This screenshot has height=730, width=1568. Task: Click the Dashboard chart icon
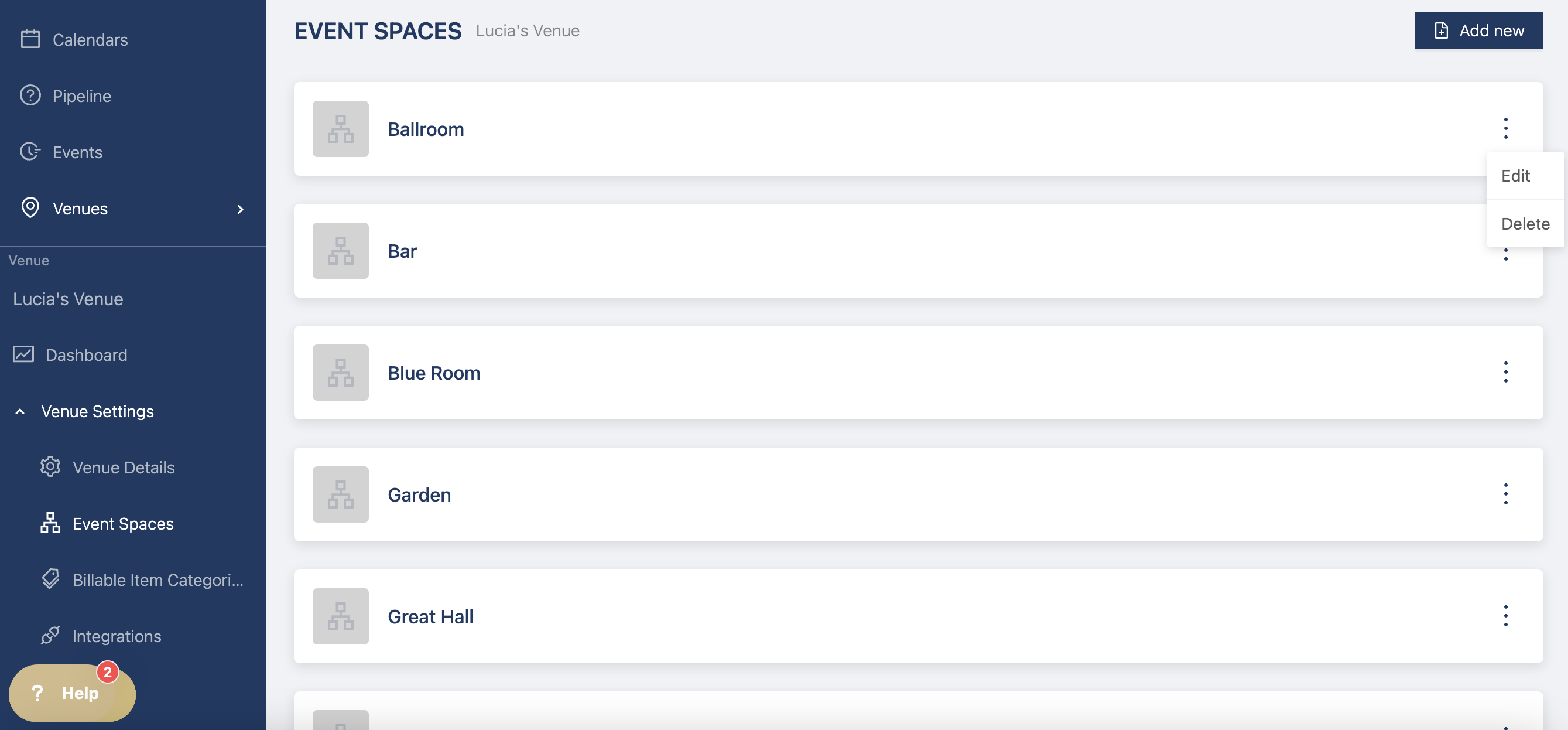(x=23, y=354)
